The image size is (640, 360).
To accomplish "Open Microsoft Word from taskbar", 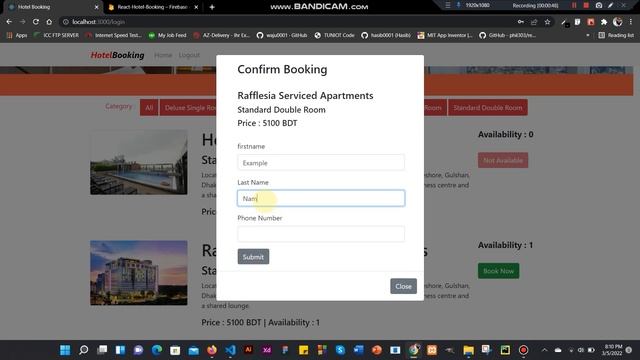I will coord(358,350).
